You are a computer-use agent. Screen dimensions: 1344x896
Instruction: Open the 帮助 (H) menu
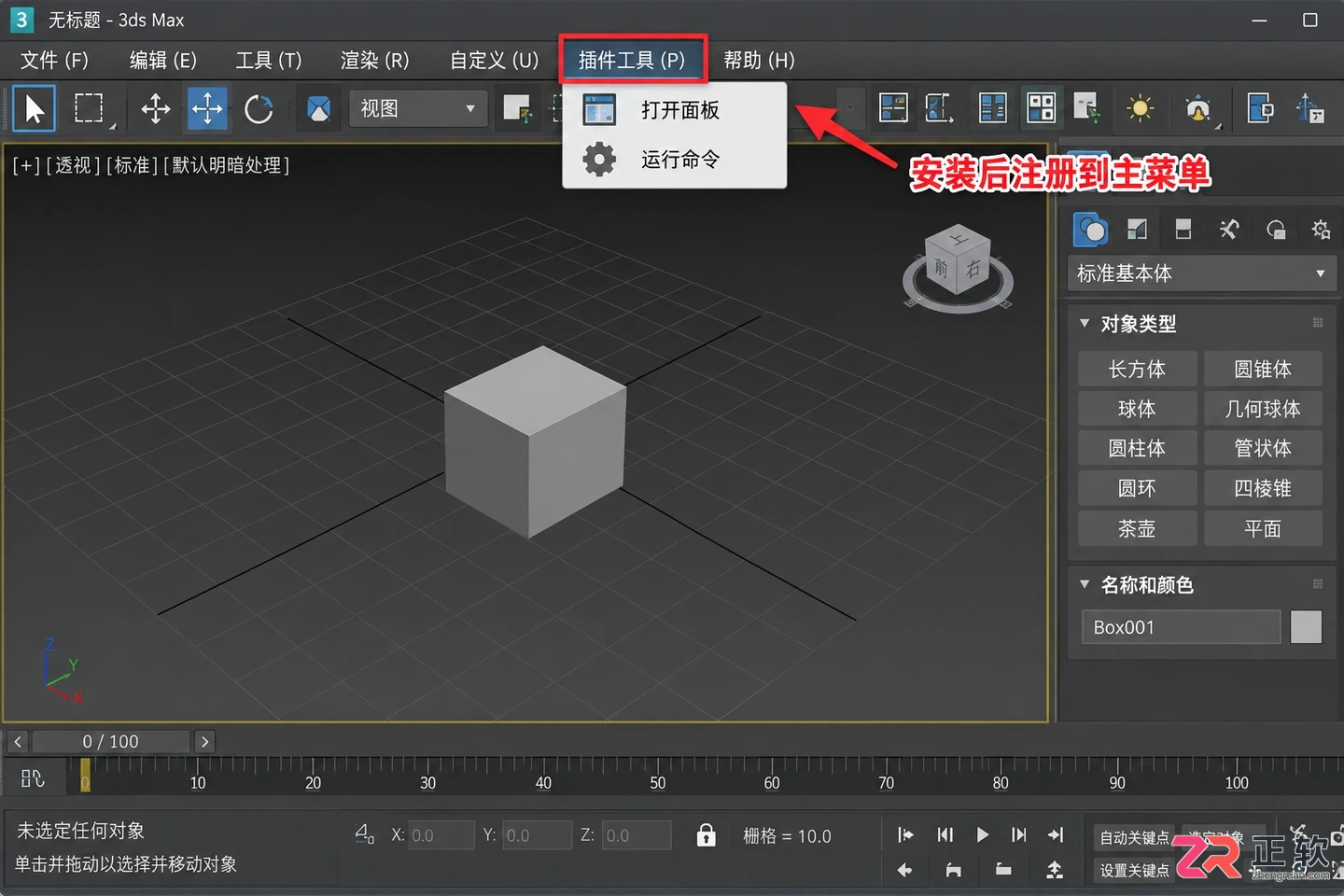point(760,61)
